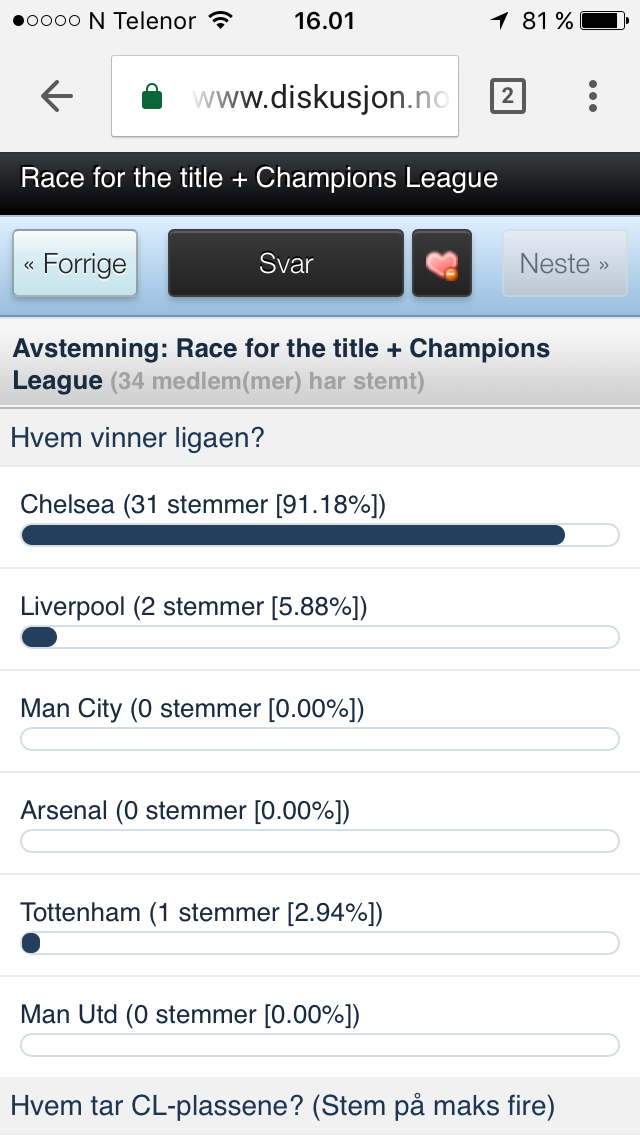Screen dimensions: 640x1136
Task: Tap the Tottenham vote progress bar
Action: [x=320, y=943]
